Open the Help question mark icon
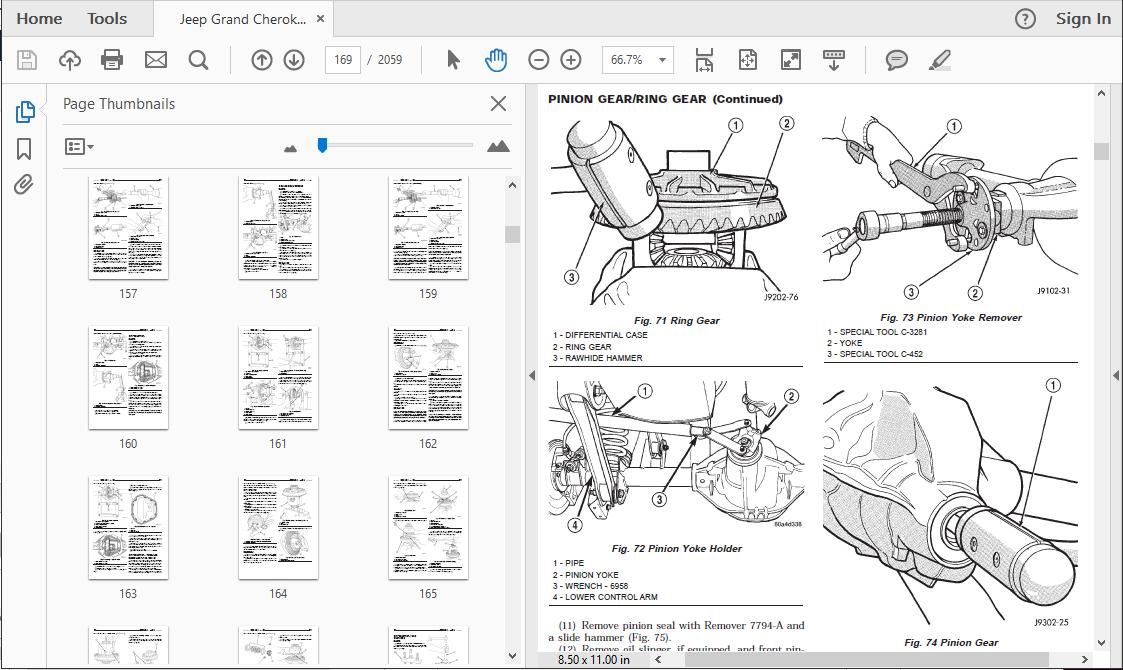 pyautogui.click(x=1026, y=19)
